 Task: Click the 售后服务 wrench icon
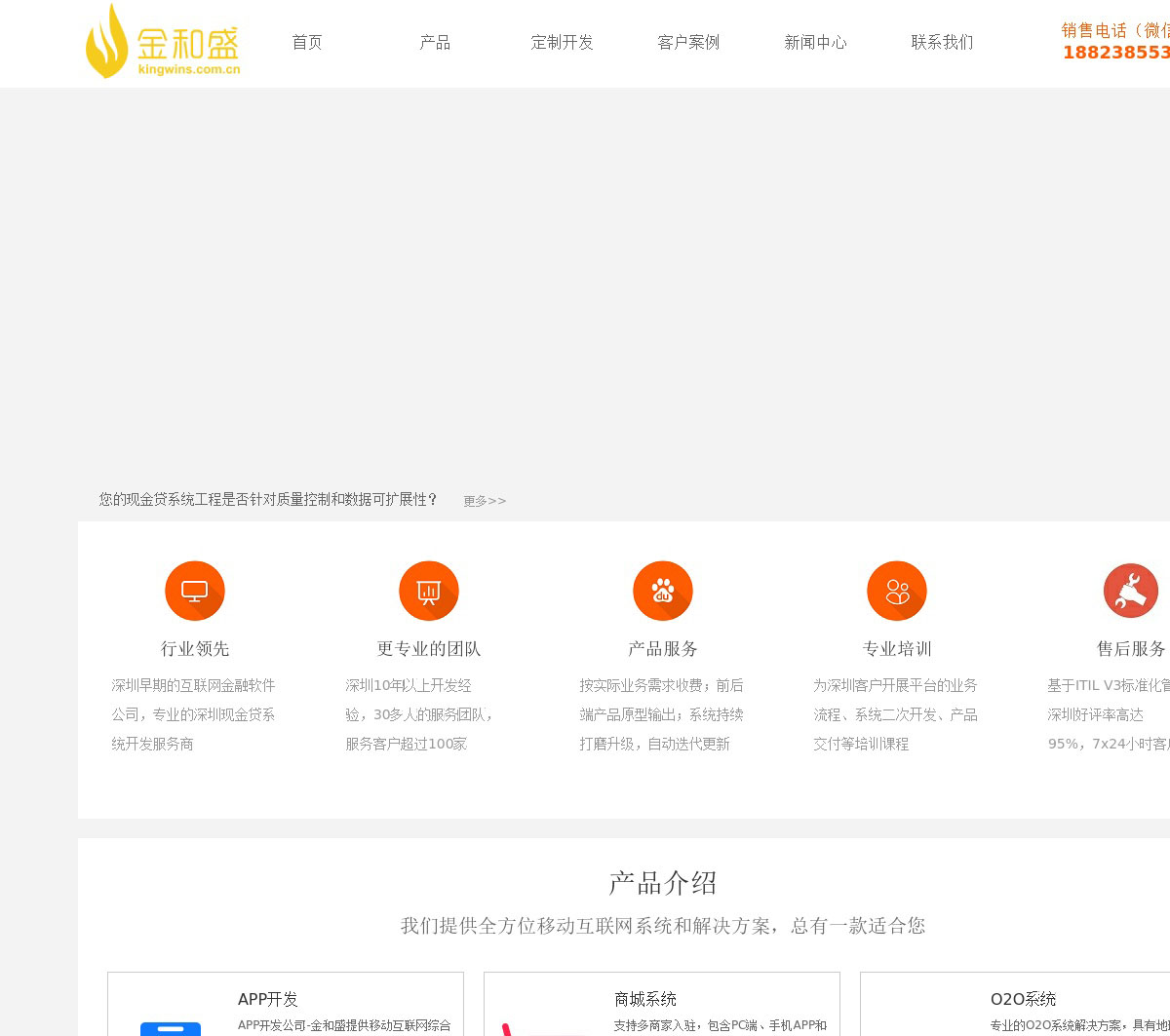click(1131, 591)
